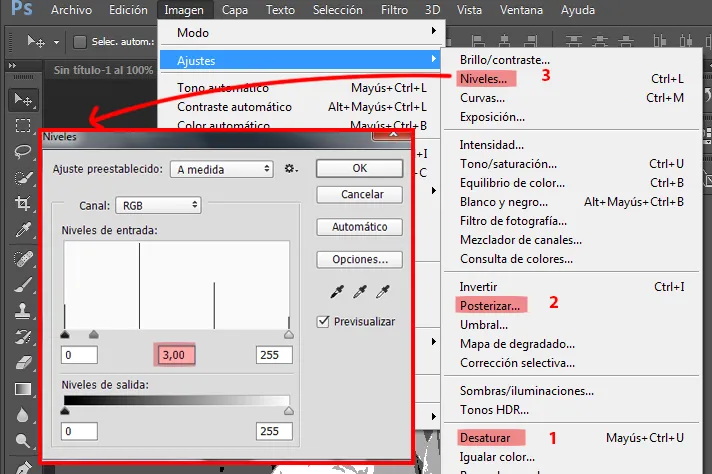Click the output white field showing 255
712x474 pixels.
pos(274,431)
